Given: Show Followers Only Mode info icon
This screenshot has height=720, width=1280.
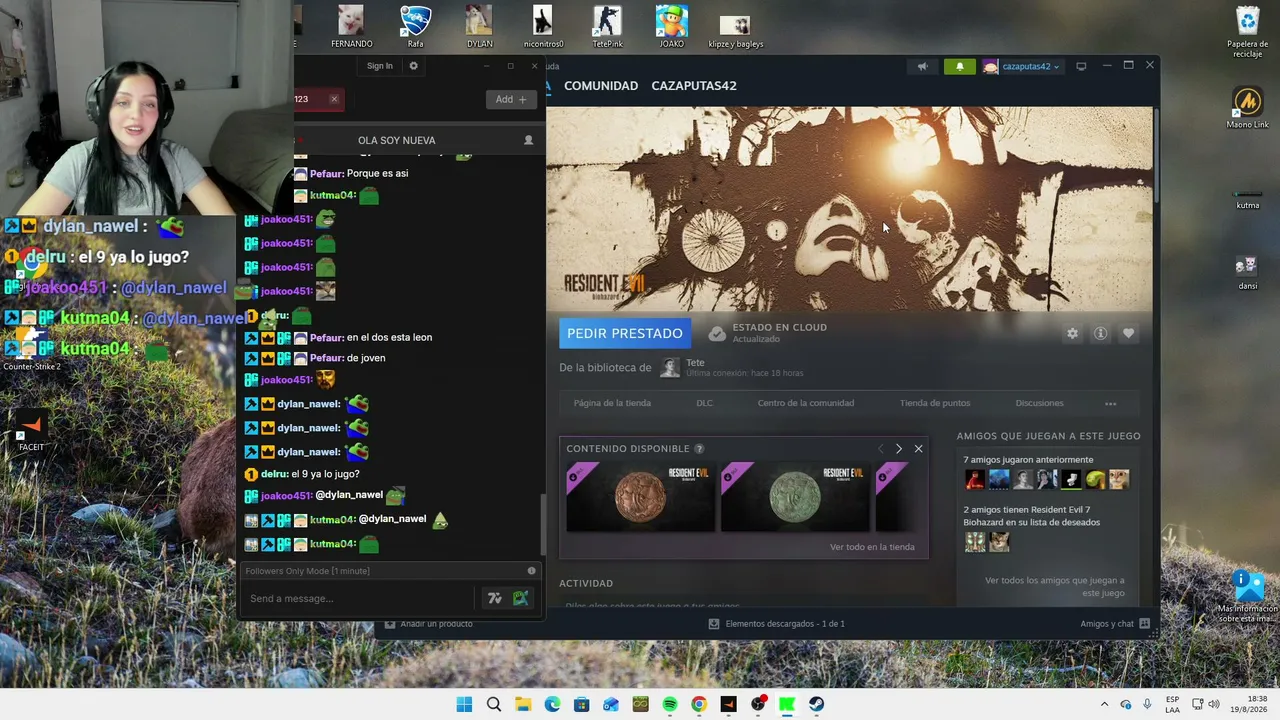Looking at the screenshot, I should tap(531, 571).
